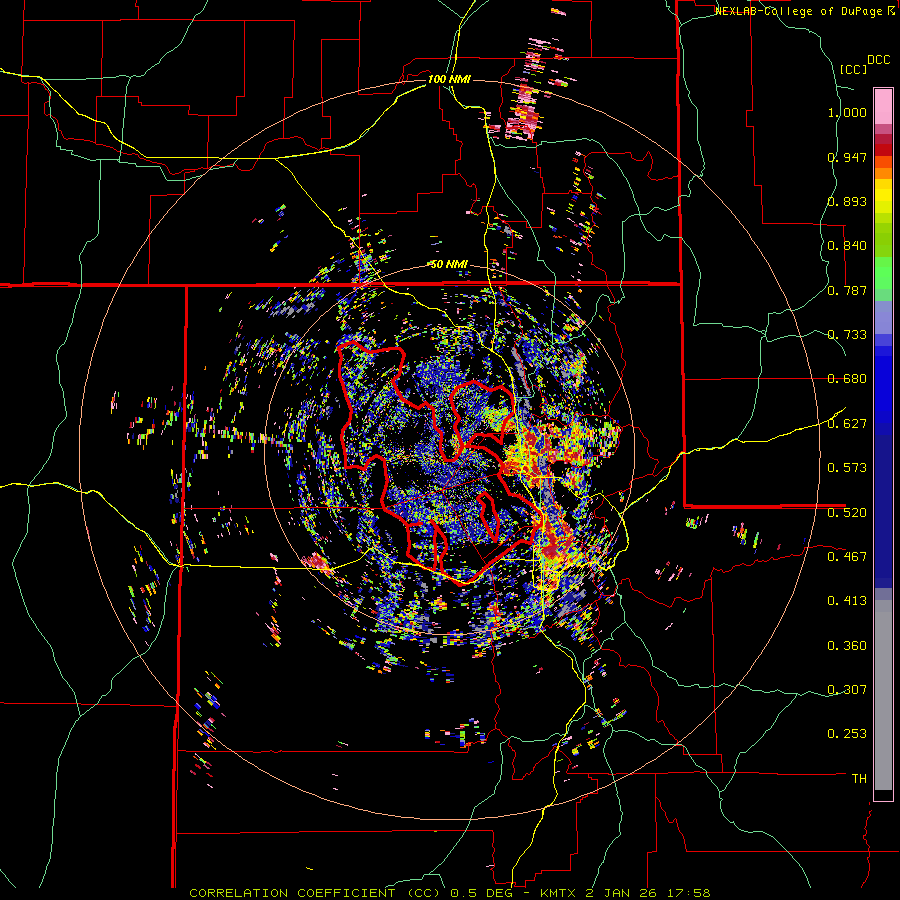The width and height of the screenshot is (900, 900).
Task: Click the 0.573 scale value
Action: 847,468
